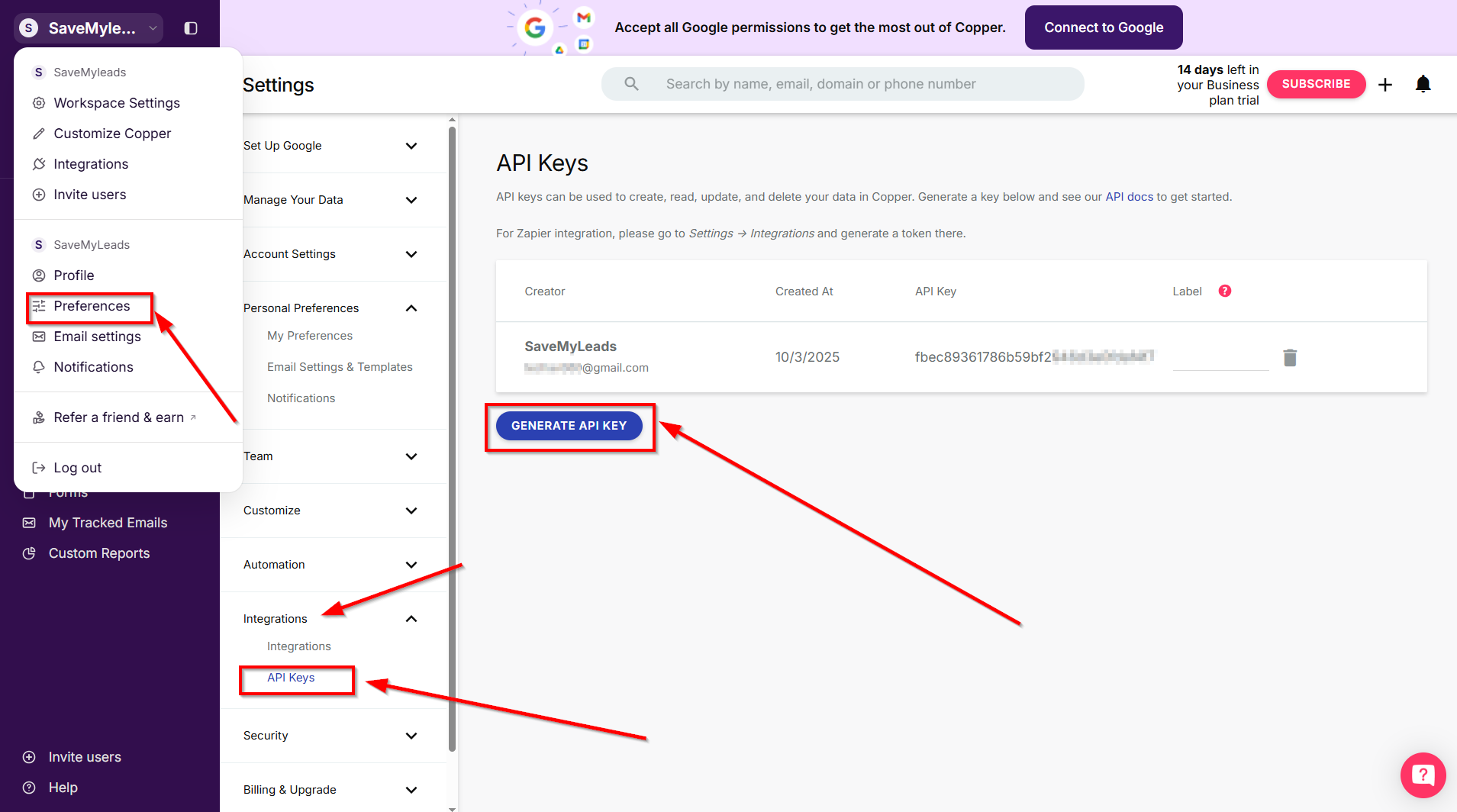Click the API key Label text field

tap(1220, 357)
